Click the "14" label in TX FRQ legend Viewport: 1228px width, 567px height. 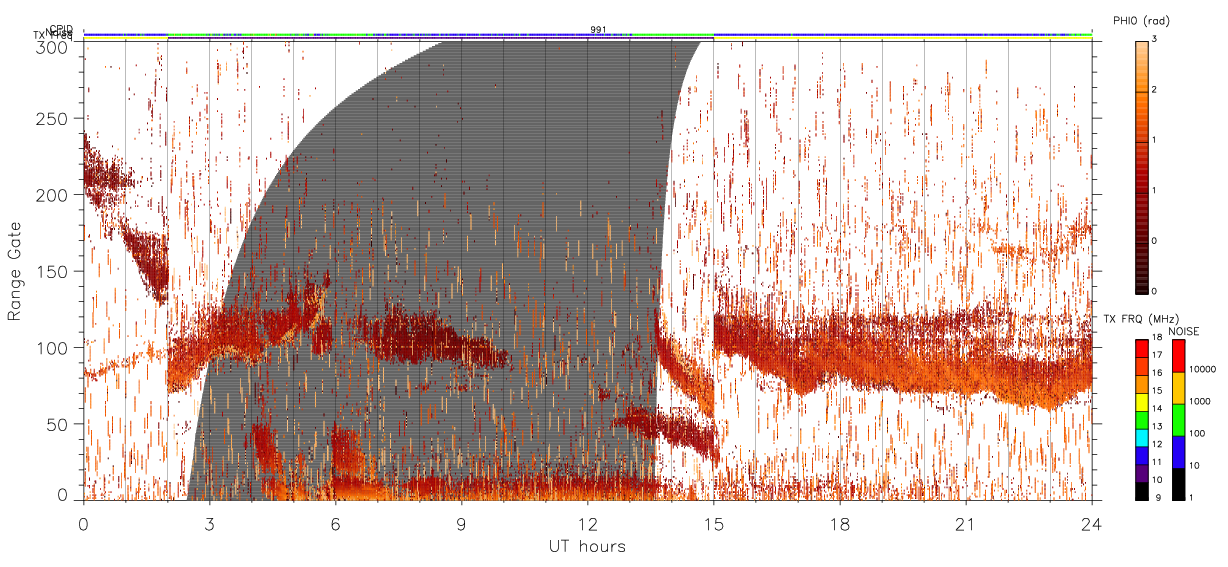(x=1158, y=409)
